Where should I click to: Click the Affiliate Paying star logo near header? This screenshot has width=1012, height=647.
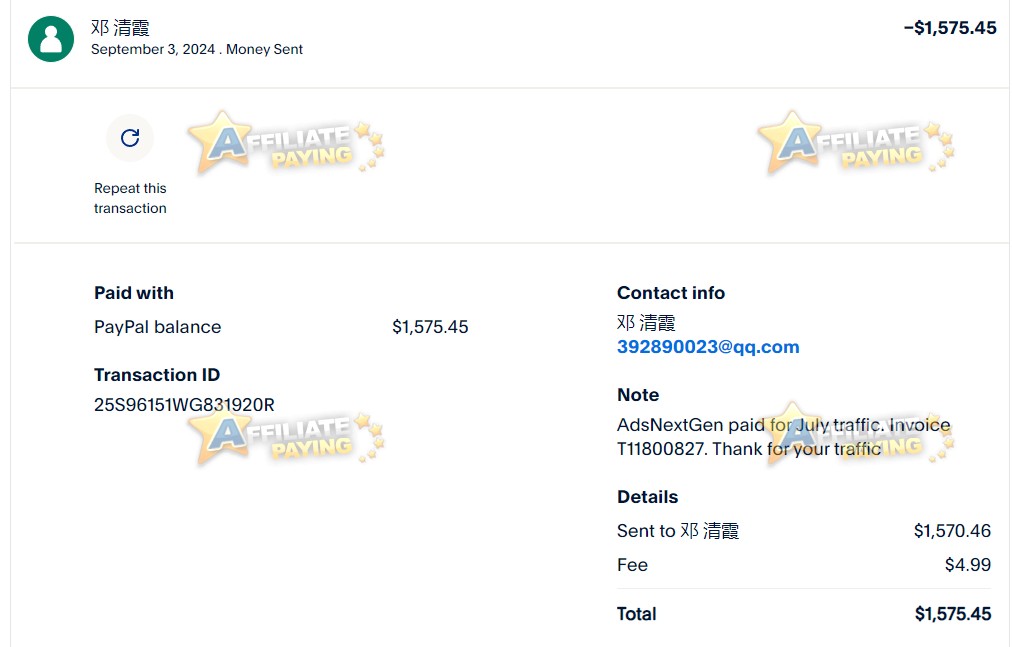[283, 143]
